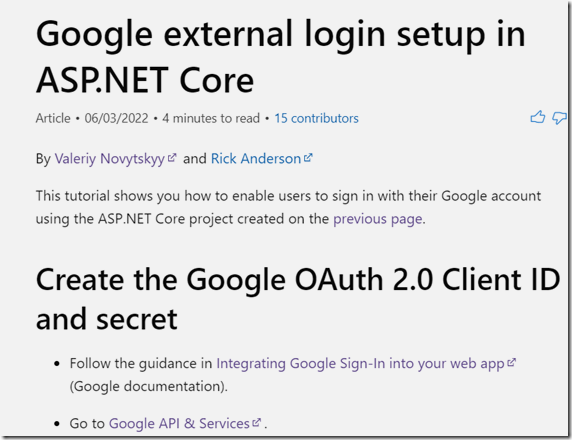Image resolution: width=572 pixels, height=440 pixels.
Task: Go to Google API & Services link
Action: [179, 424]
